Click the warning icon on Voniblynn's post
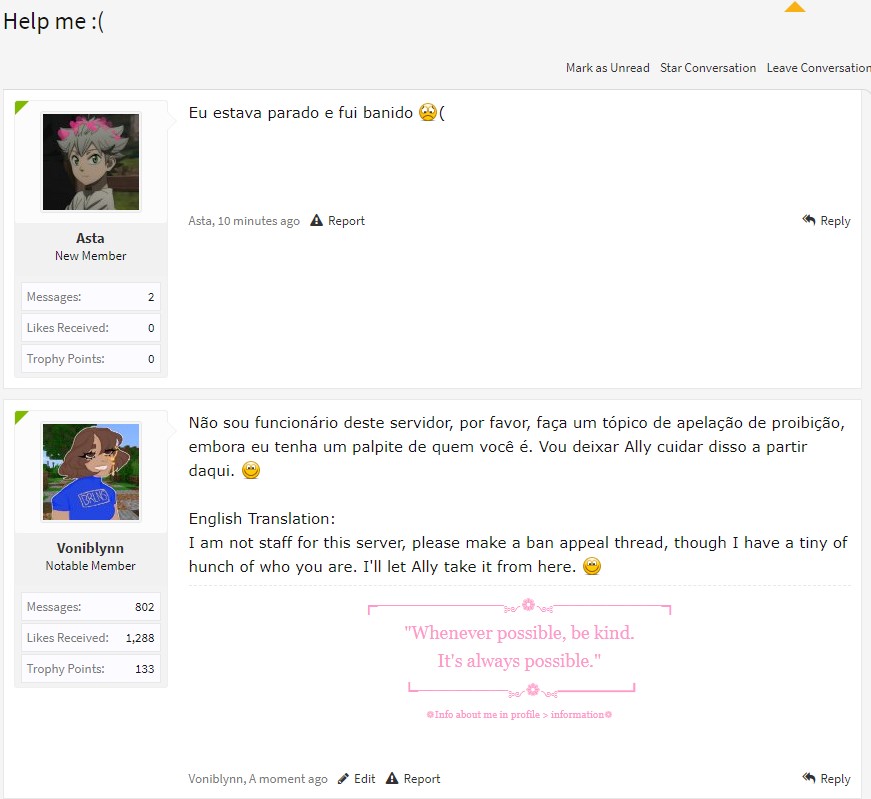 [392, 778]
